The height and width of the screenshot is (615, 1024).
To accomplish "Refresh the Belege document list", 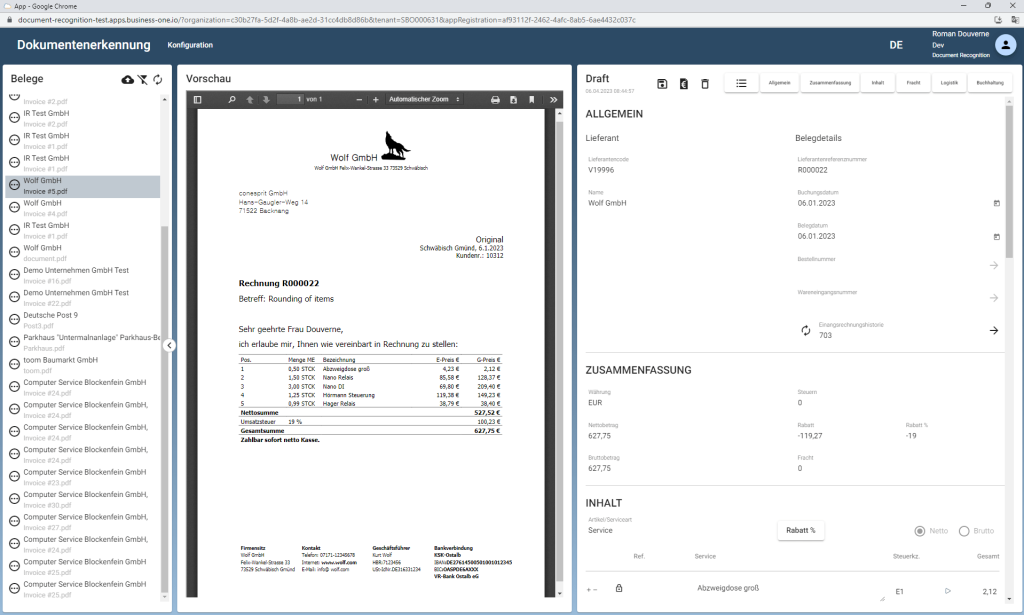I will pyautogui.click(x=157, y=79).
